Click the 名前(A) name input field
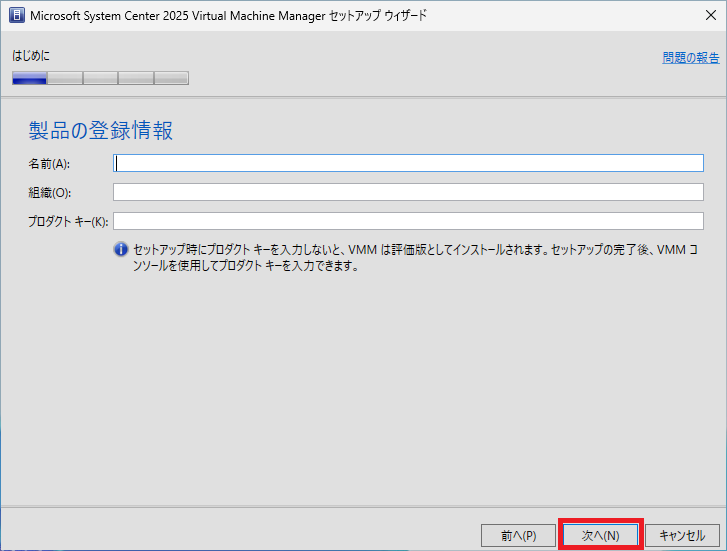 click(x=408, y=163)
